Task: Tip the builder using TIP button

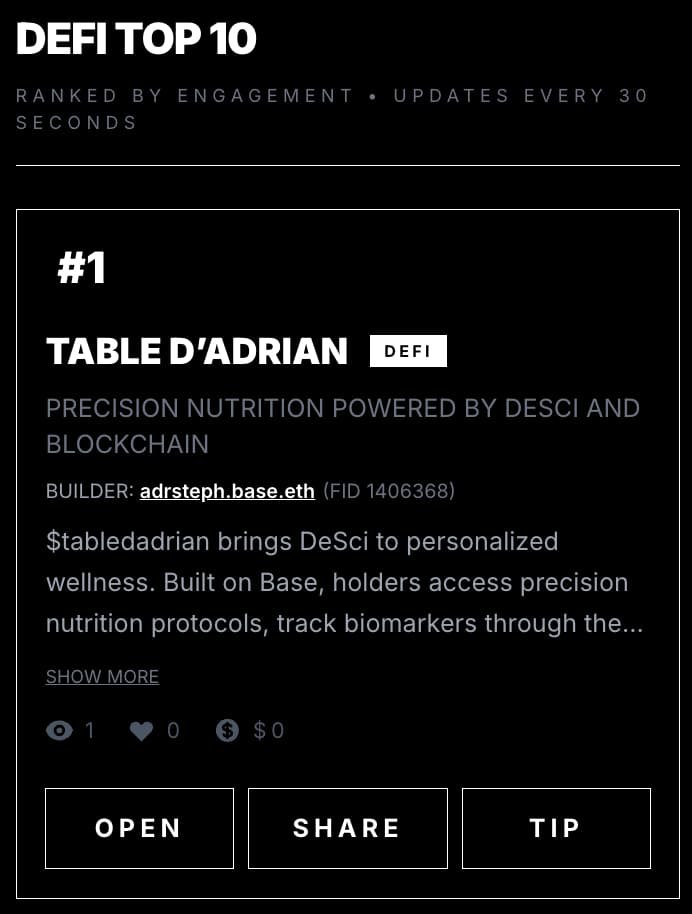Action: coord(555,828)
